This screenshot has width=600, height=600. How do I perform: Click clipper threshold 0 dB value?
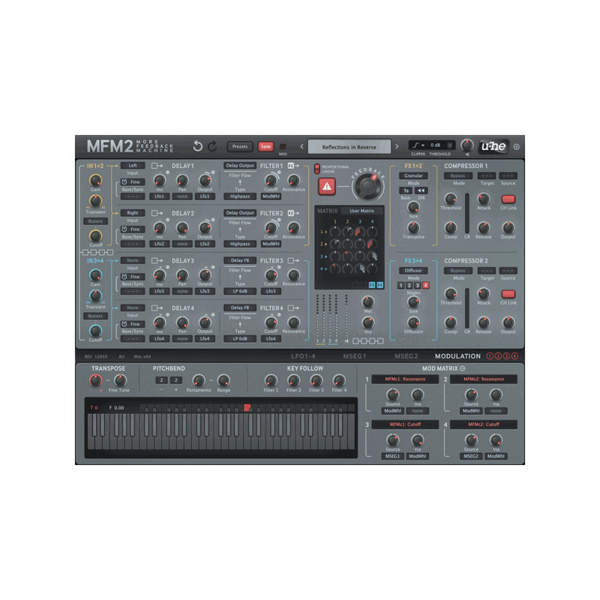coord(435,145)
